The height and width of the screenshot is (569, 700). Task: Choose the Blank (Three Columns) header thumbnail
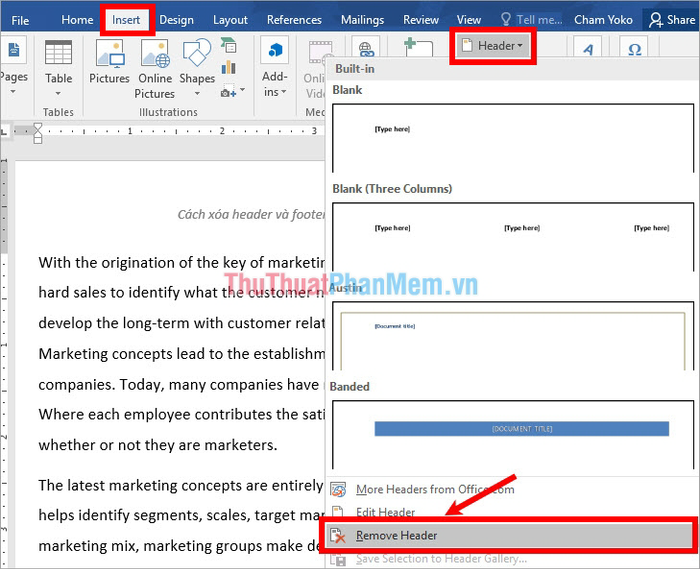point(513,237)
